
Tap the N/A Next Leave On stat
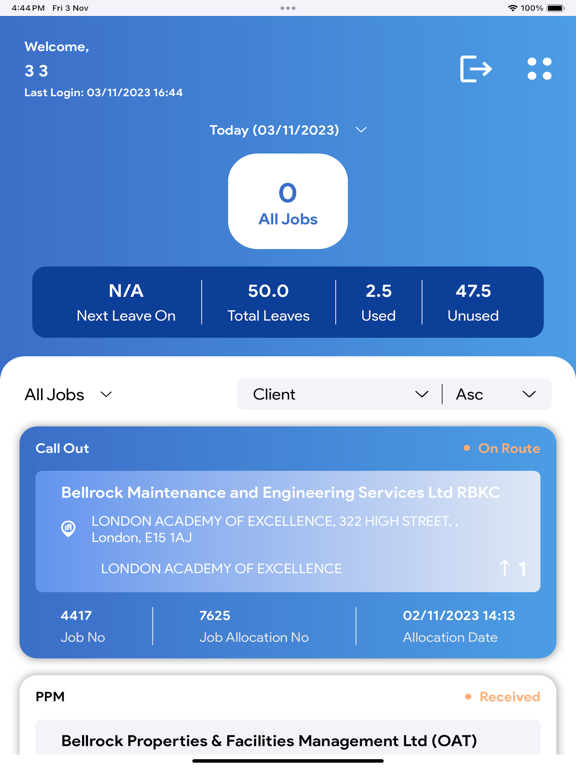coord(126,303)
